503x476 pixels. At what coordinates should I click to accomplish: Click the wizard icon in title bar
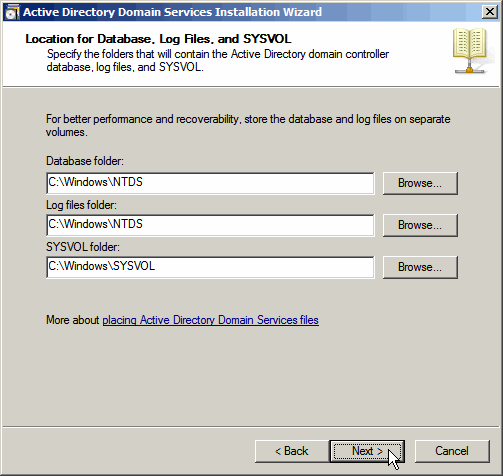[12, 12]
